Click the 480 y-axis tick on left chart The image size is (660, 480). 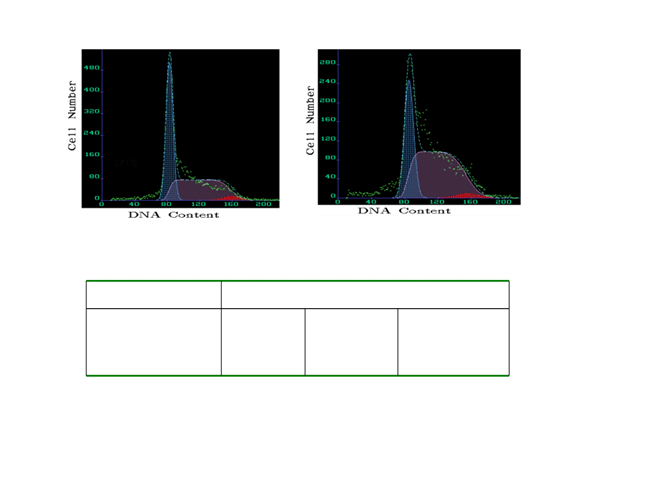coord(91,68)
